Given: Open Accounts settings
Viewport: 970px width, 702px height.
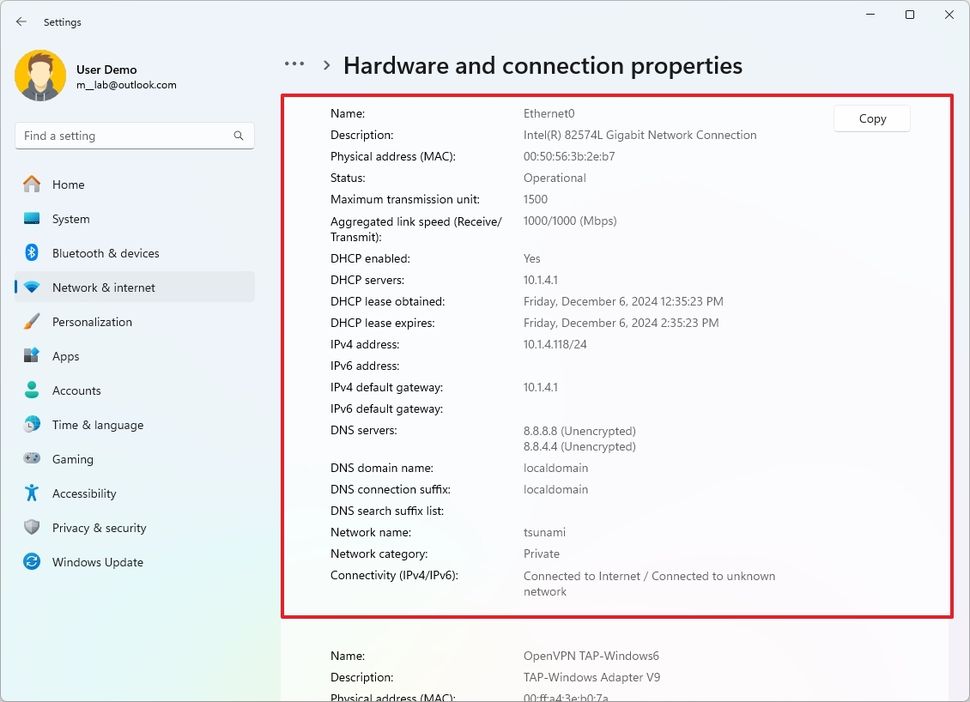Looking at the screenshot, I should pyautogui.click(x=75, y=390).
